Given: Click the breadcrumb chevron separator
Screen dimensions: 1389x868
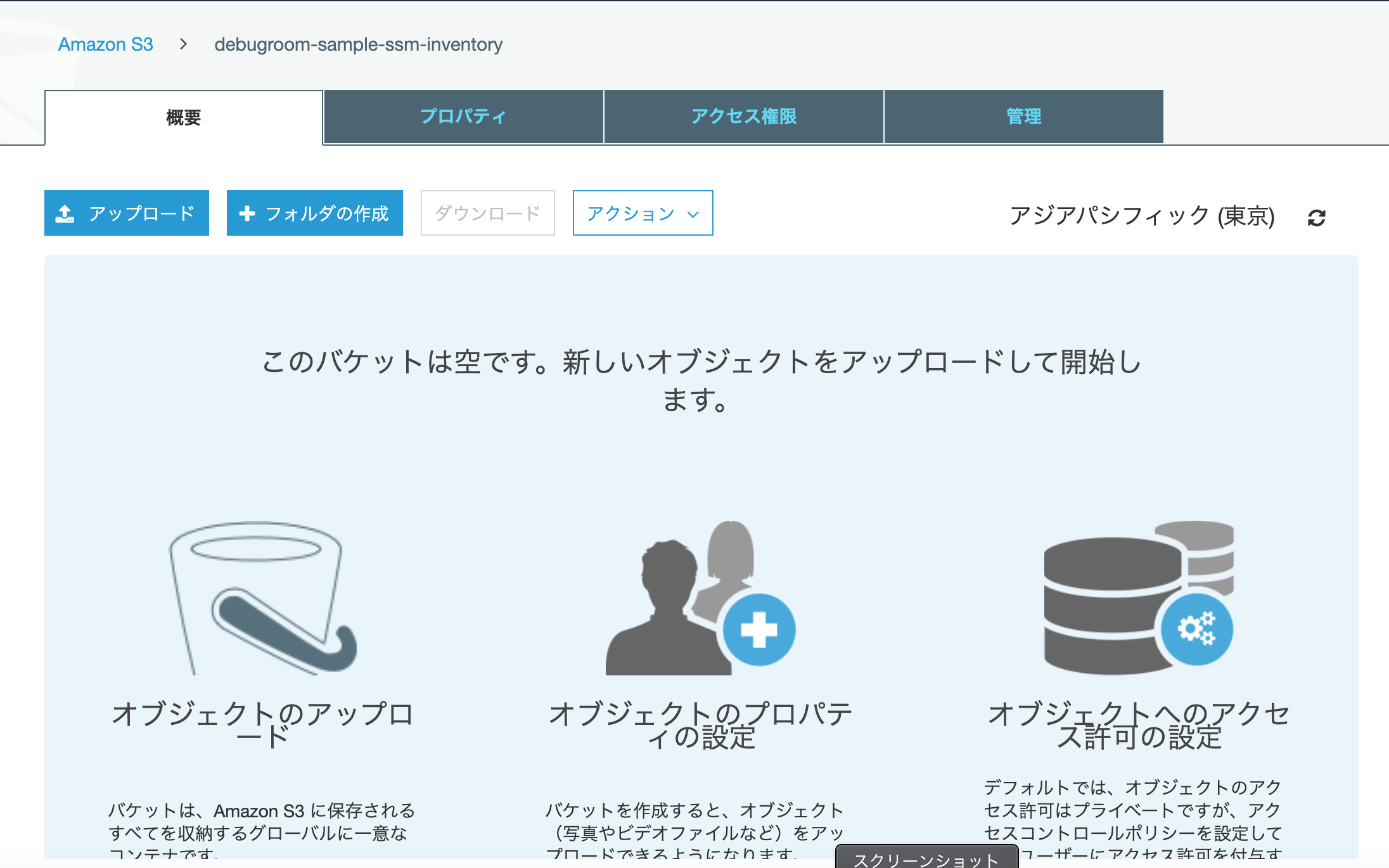Looking at the screenshot, I should [183, 44].
